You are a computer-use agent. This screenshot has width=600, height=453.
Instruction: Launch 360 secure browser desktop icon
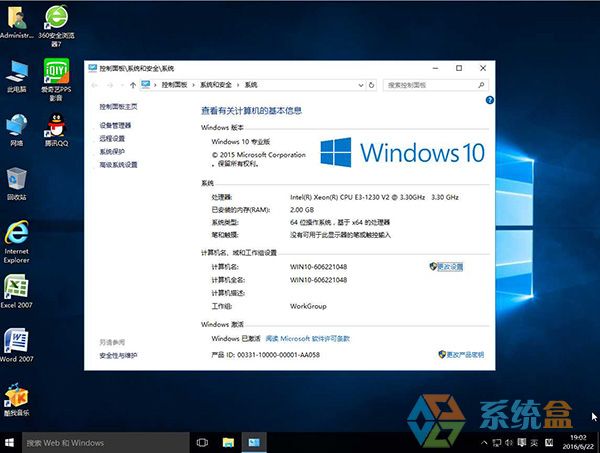pos(56,26)
